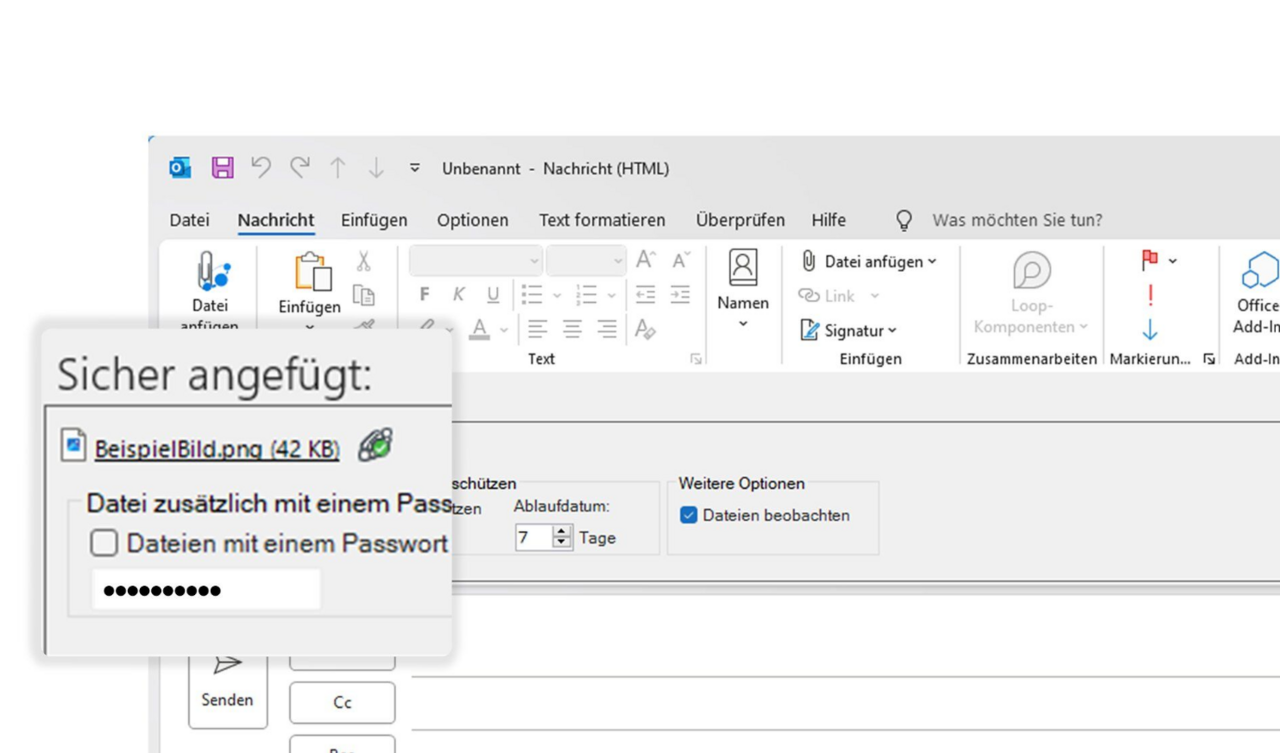The width and height of the screenshot is (1280, 753).
Task: Switch to the Optionen tab
Action: [x=472, y=220]
